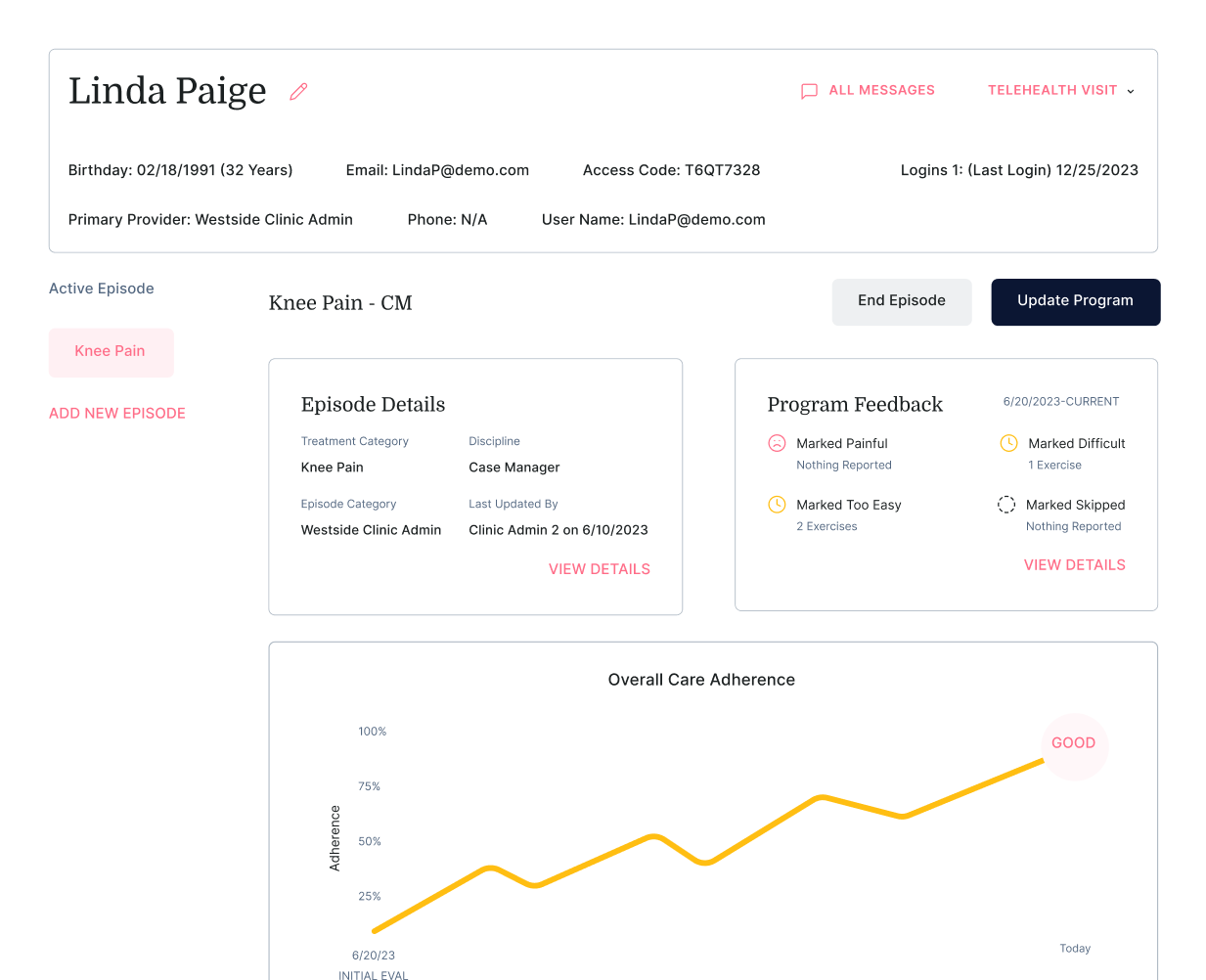The image size is (1206, 980).
Task: Click the sad face Marked Painful icon
Action: click(x=777, y=443)
